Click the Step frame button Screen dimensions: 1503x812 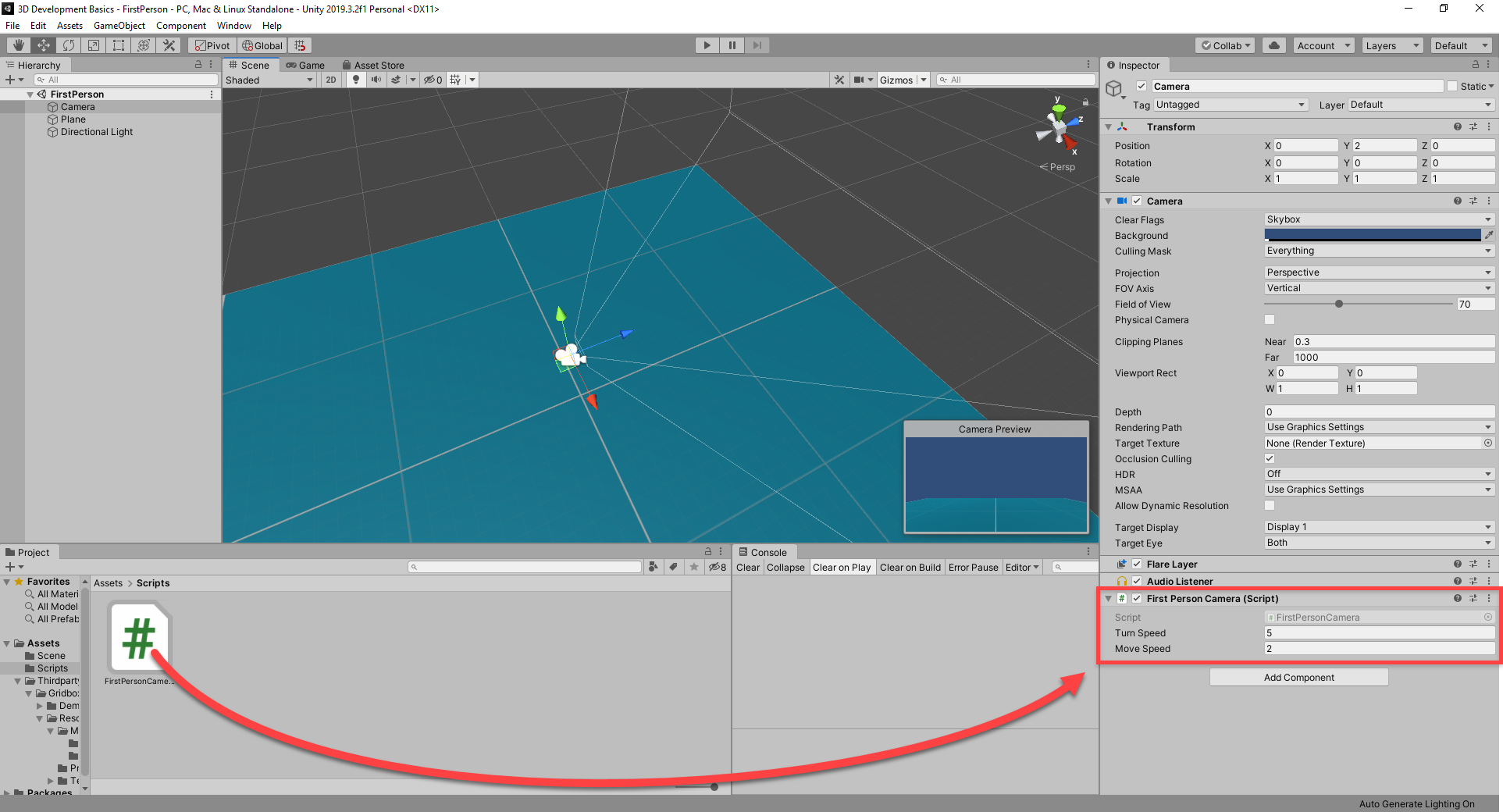757,45
